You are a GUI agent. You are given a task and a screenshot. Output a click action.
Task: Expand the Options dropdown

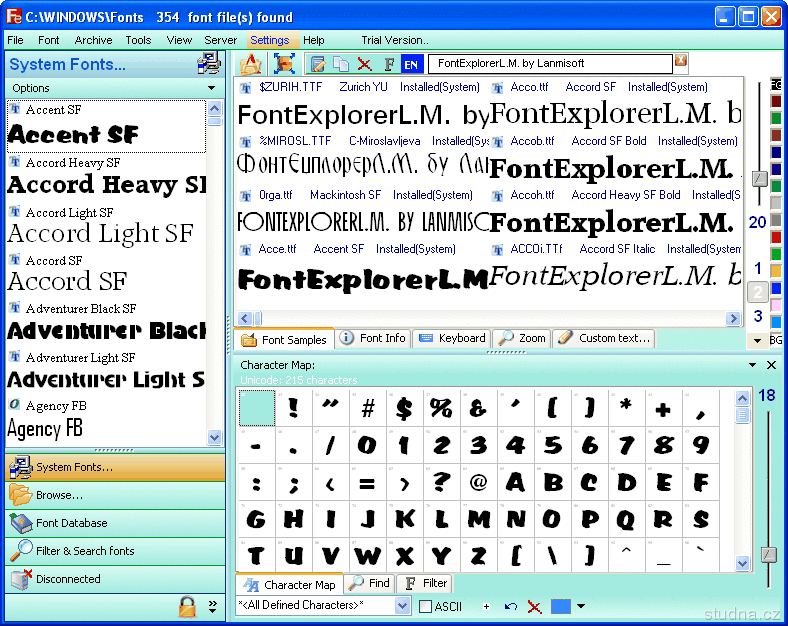pyautogui.click(x=212, y=88)
